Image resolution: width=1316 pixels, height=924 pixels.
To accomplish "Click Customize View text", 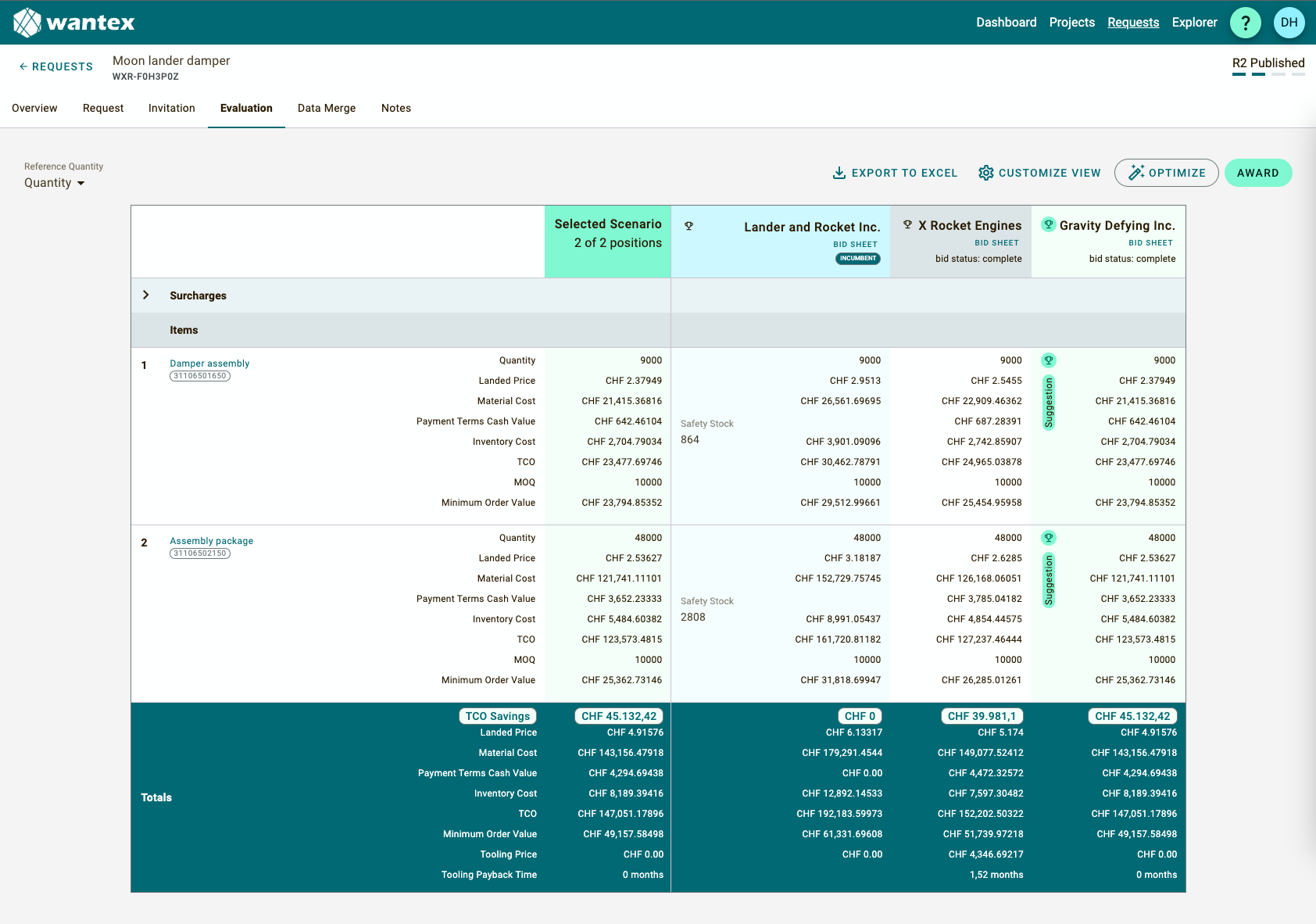I will click(1050, 173).
